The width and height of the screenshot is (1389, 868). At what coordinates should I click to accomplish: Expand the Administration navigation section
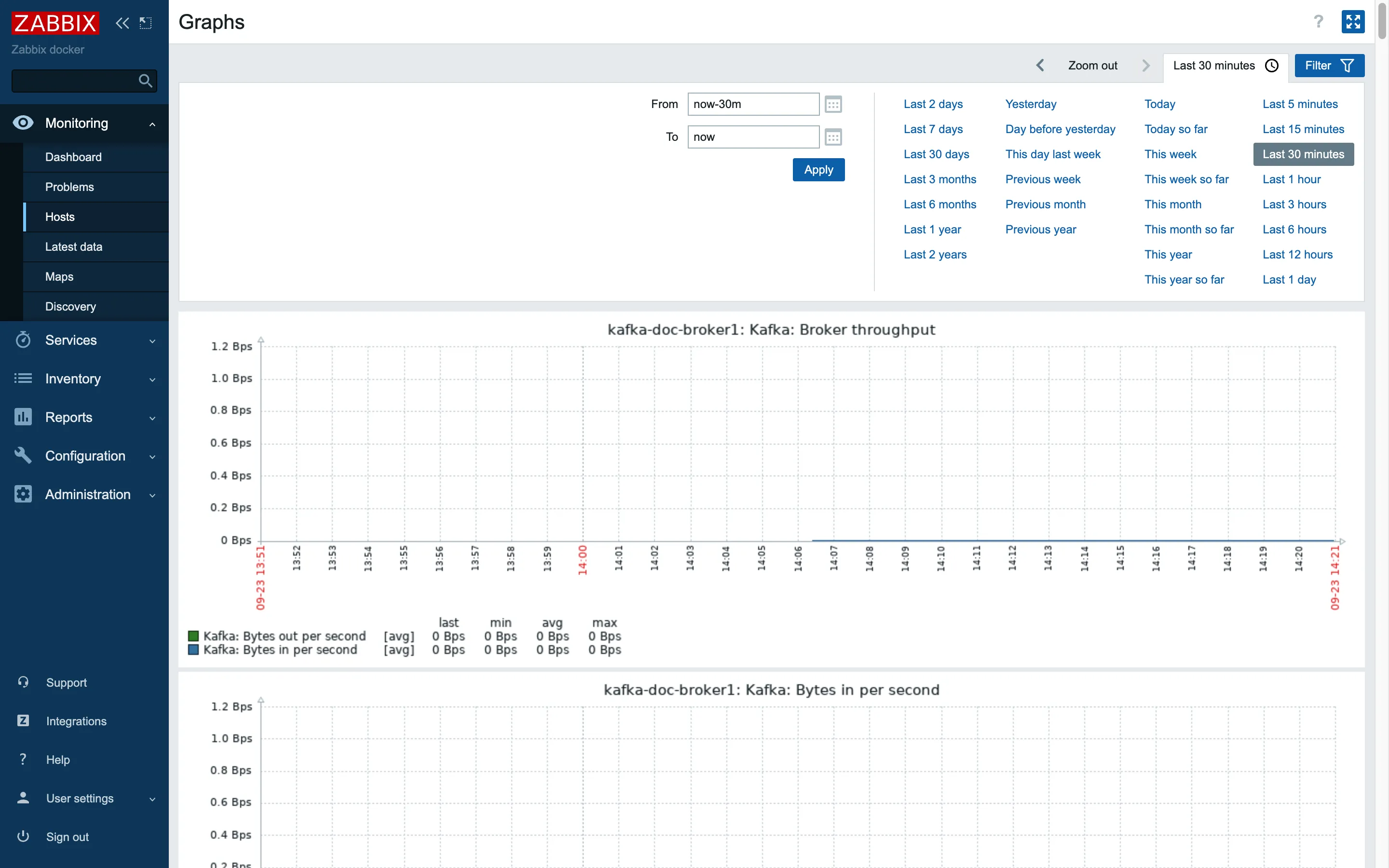click(85, 494)
